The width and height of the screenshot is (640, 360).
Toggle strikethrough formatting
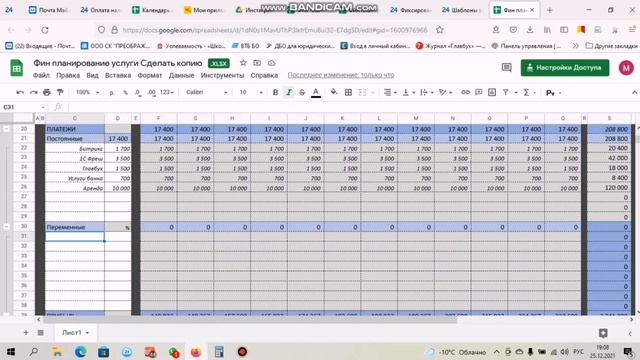pyautogui.click(x=302, y=93)
